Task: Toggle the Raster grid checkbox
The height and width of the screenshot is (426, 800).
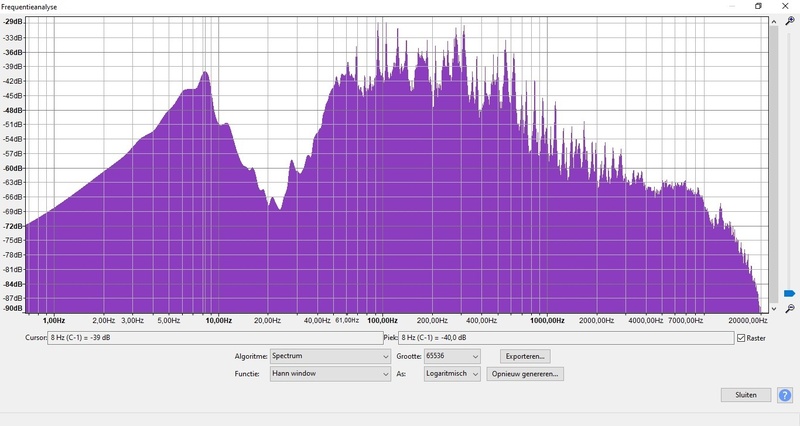Action: (741, 338)
